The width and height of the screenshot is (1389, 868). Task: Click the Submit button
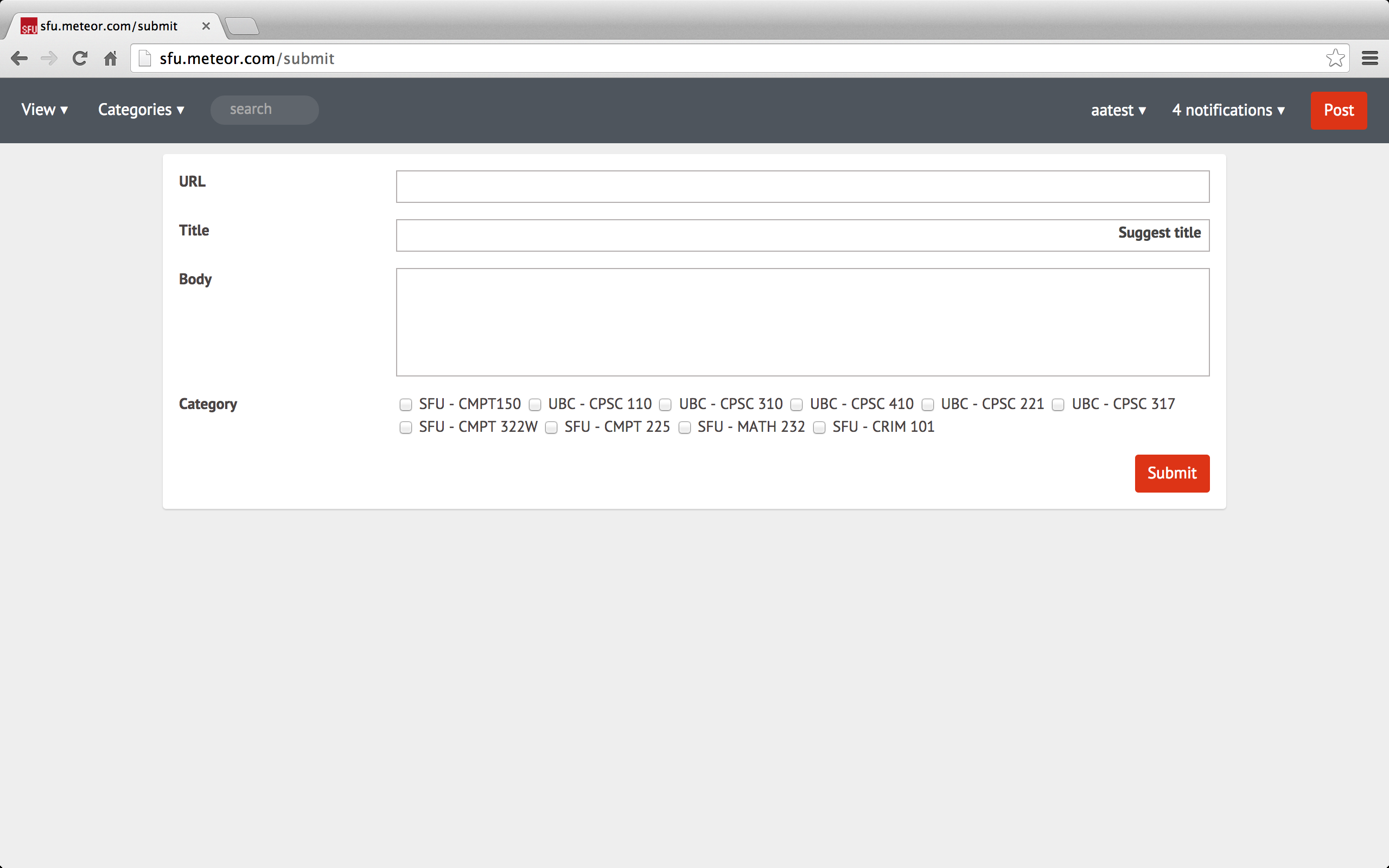pyautogui.click(x=1171, y=473)
